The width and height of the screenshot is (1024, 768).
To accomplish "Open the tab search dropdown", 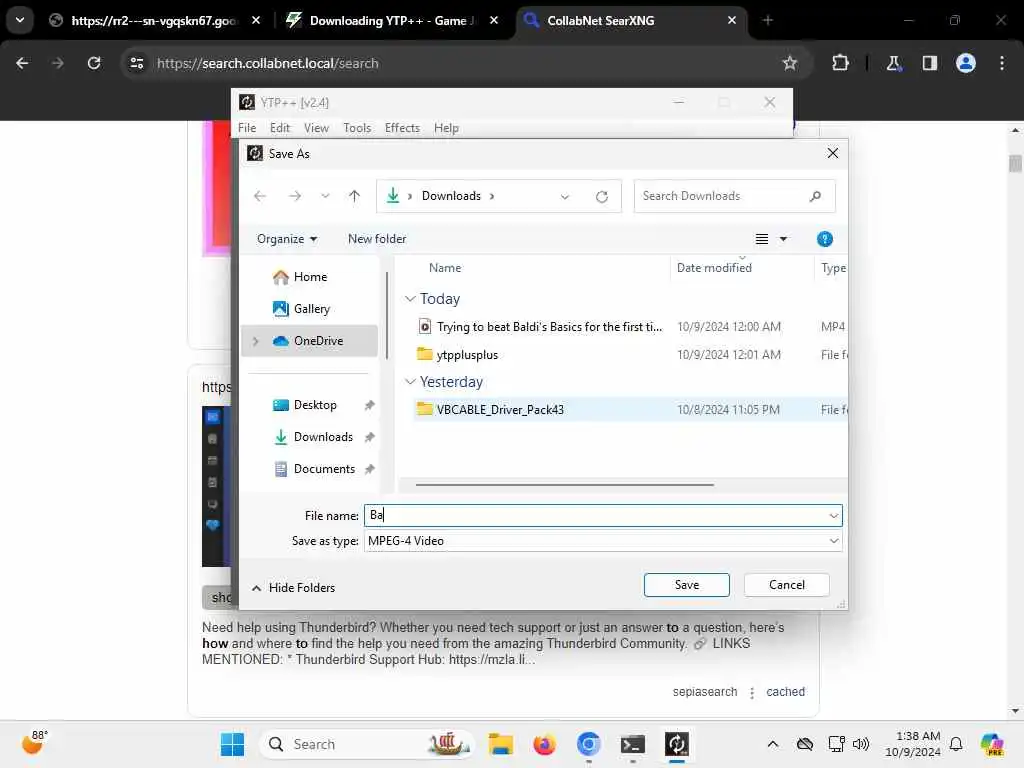I will pyautogui.click(x=20, y=20).
